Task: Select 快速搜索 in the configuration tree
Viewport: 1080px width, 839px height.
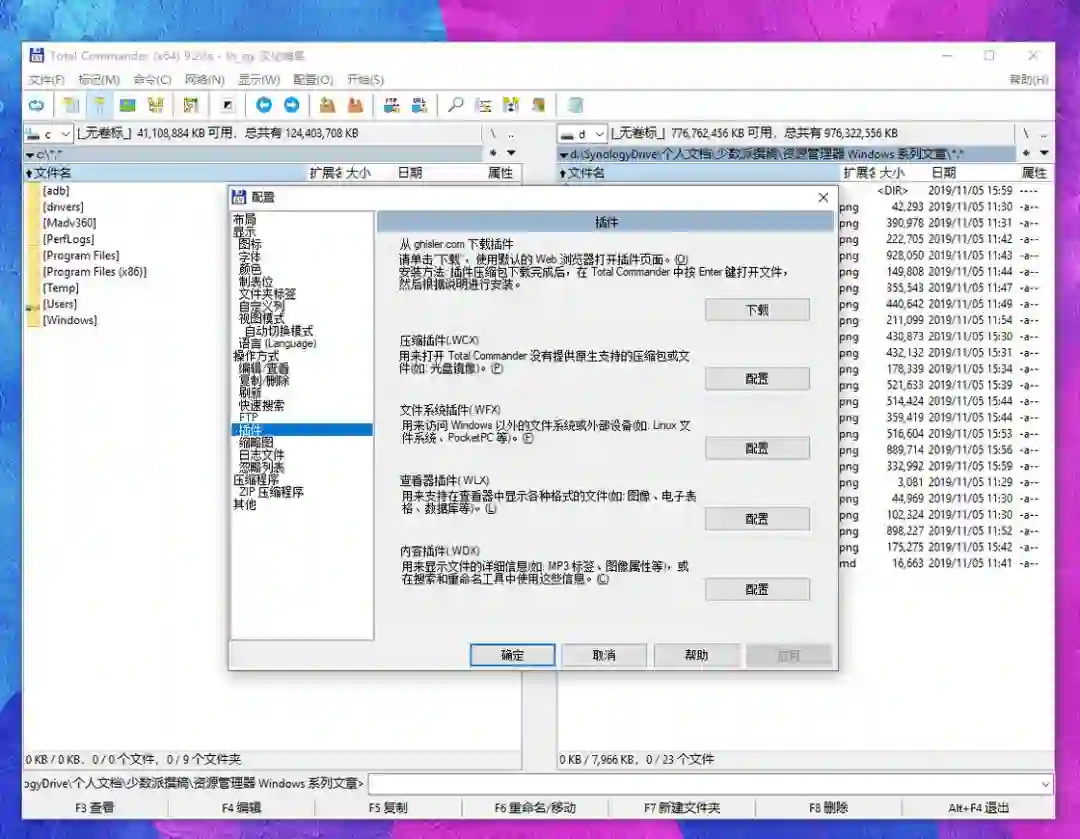Action: [x=262, y=405]
